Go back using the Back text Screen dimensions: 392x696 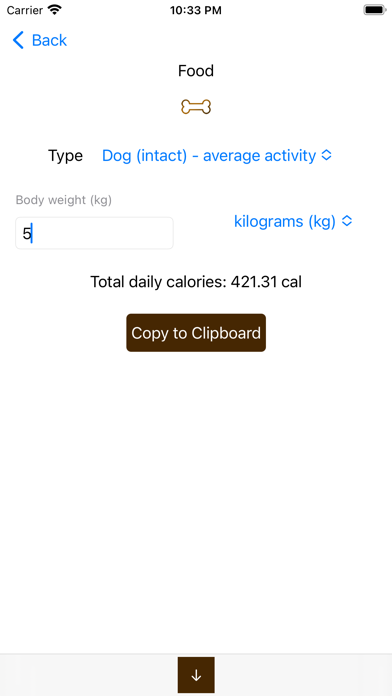point(49,40)
